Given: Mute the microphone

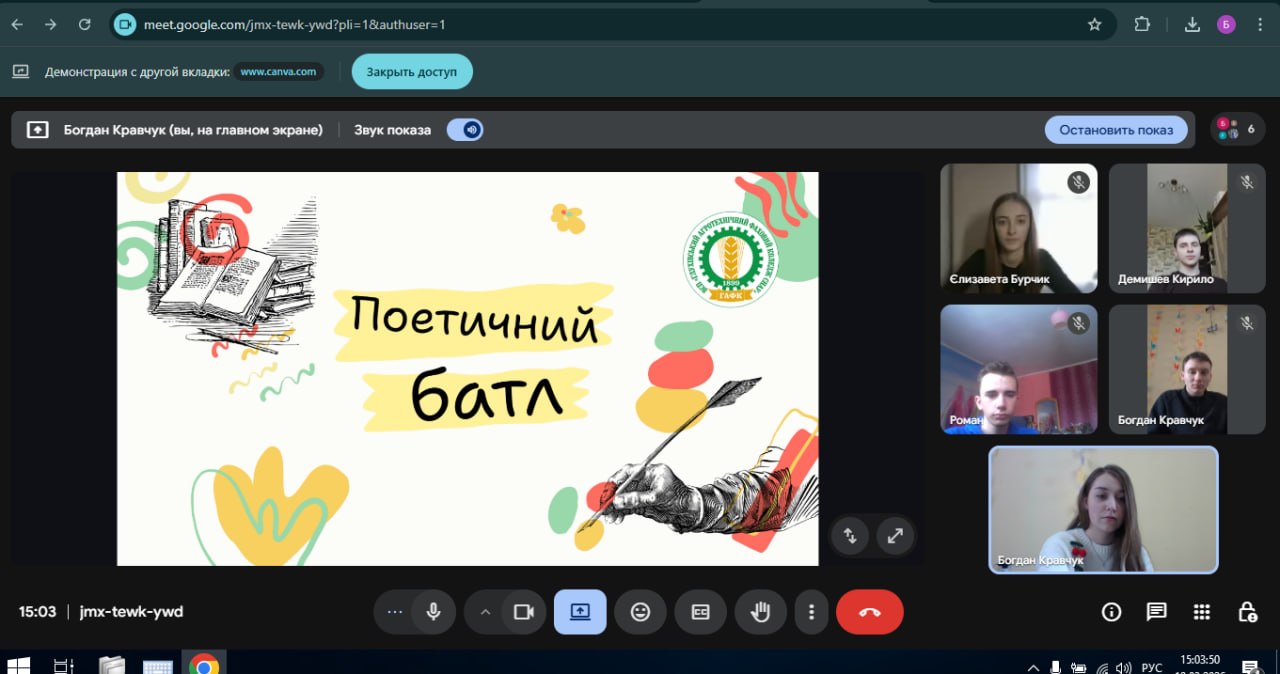Looking at the screenshot, I should (x=433, y=612).
